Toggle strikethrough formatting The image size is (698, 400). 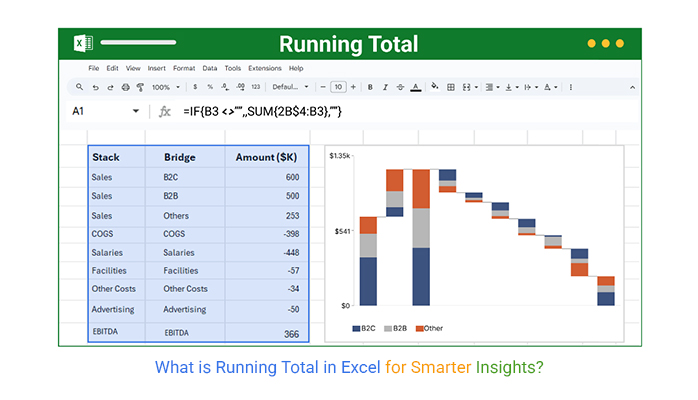(401, 87)
